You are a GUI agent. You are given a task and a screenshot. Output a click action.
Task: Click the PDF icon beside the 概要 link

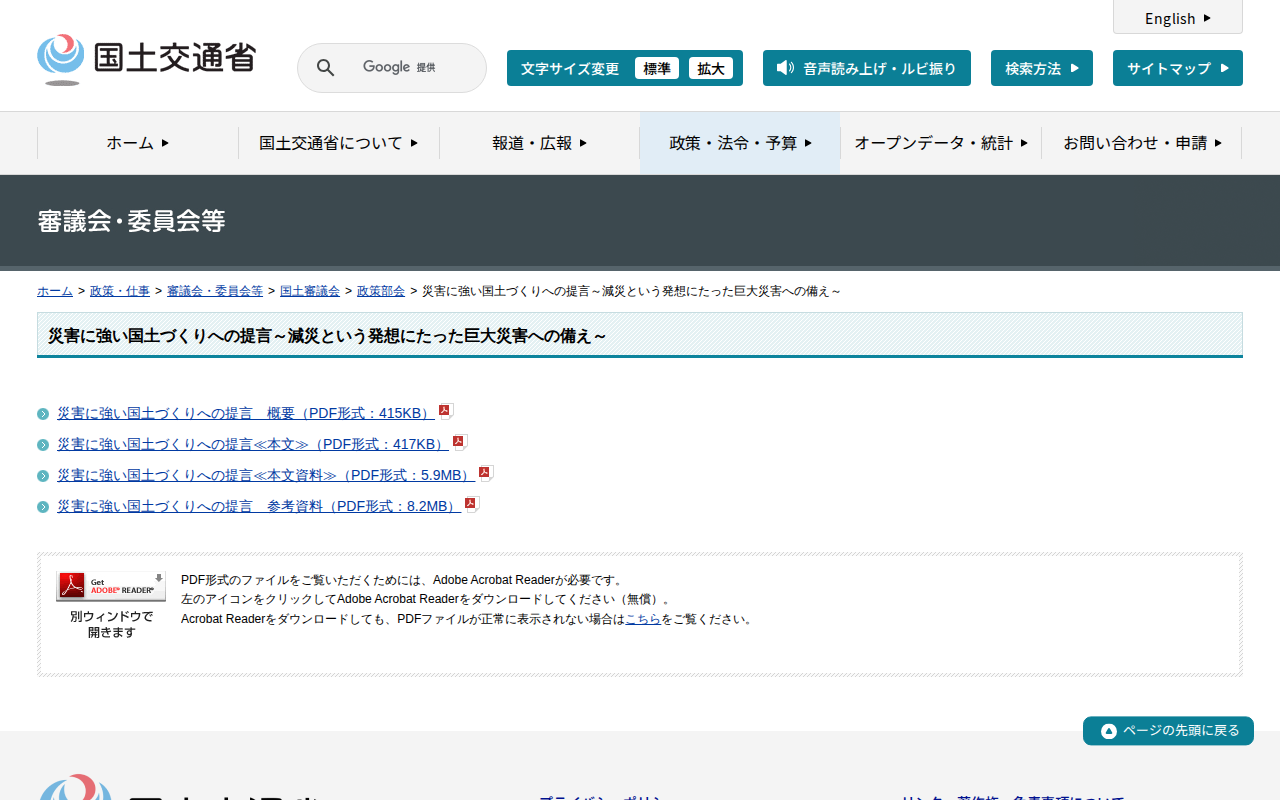[446, 411]
